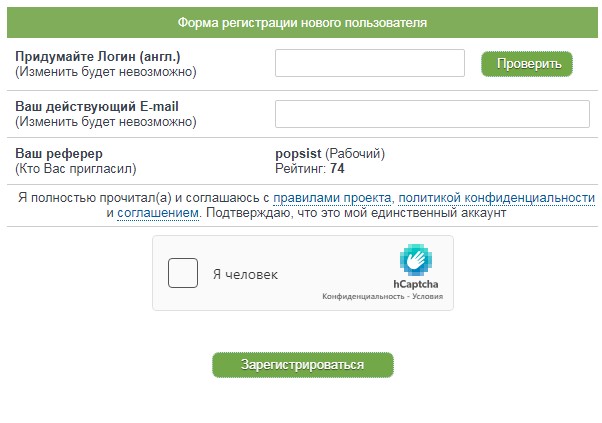Click the "(Кто Вас пригласил)" hint text
602x423 pixels.
pos(75,169)
